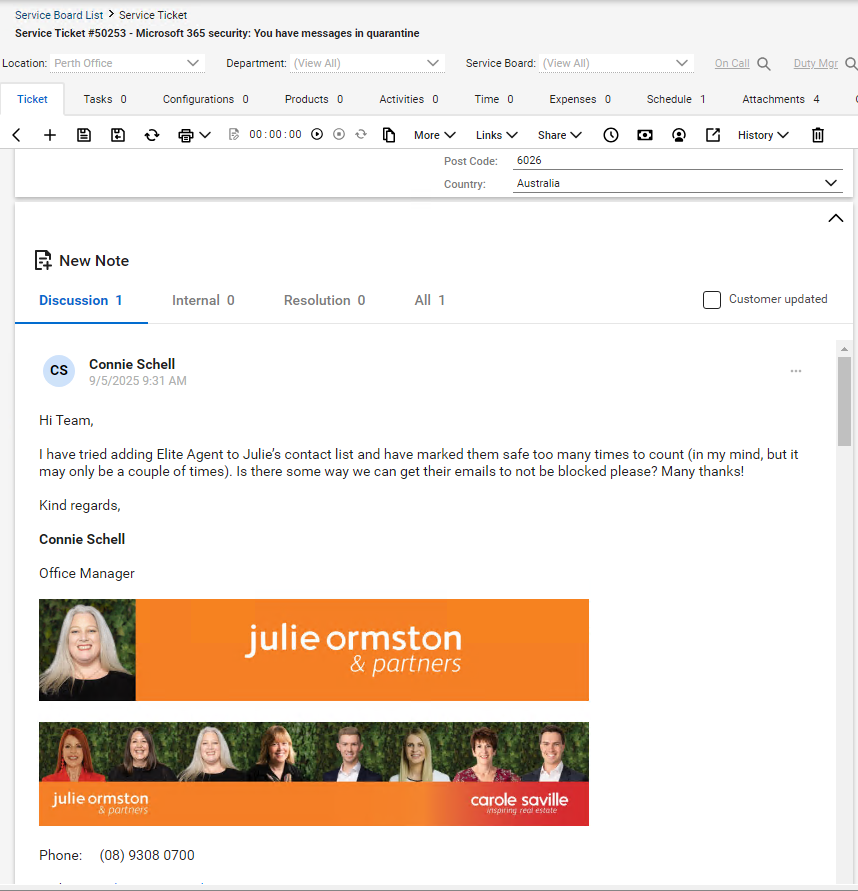Select the Resolution notes tab

click(x=324, y=300)
